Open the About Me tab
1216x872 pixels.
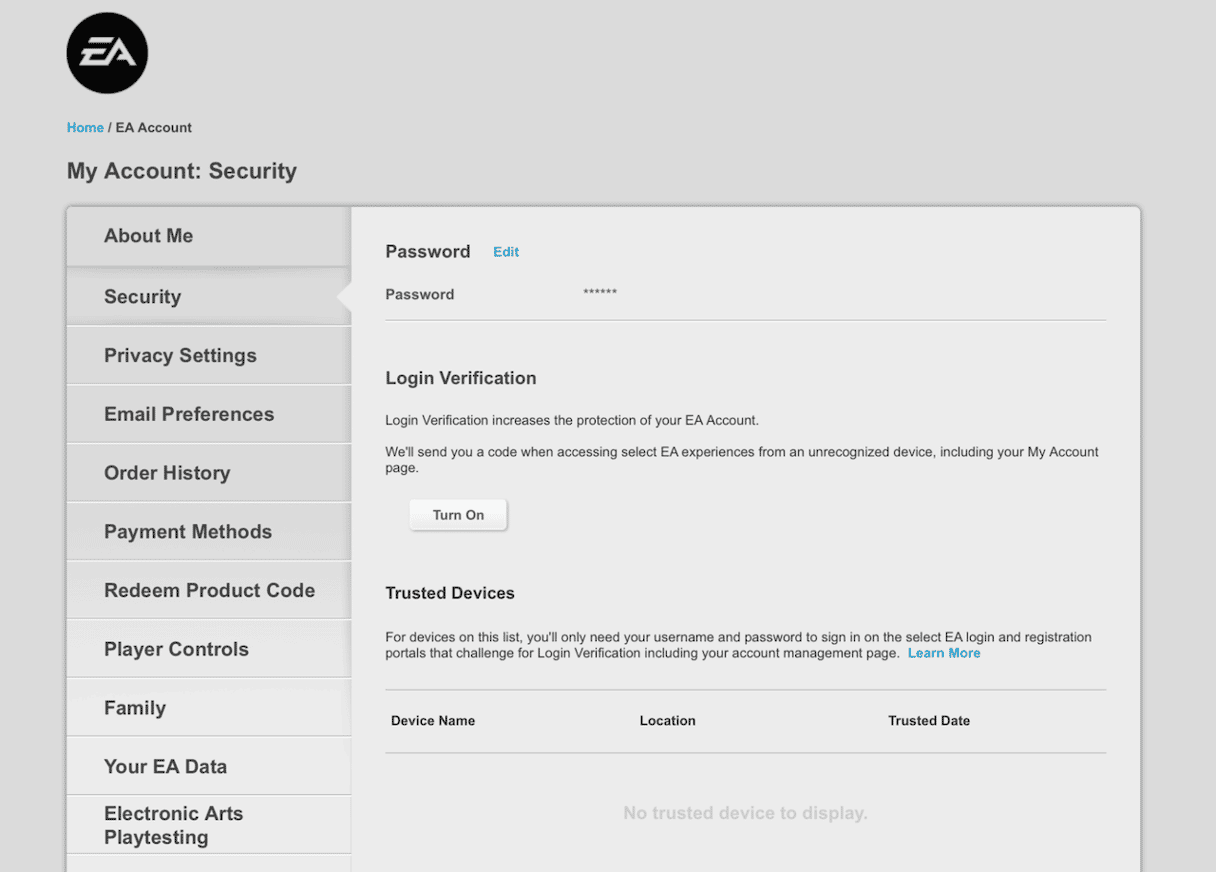pos(148,236)
